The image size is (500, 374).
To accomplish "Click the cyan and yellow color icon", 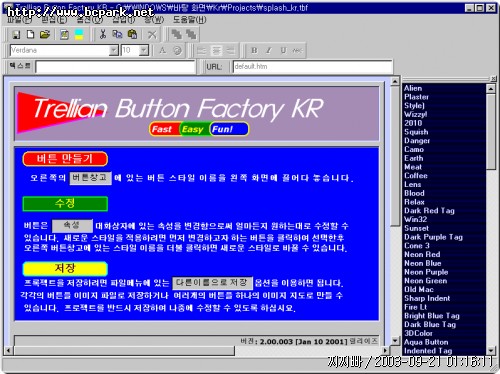I will [79, 35].
